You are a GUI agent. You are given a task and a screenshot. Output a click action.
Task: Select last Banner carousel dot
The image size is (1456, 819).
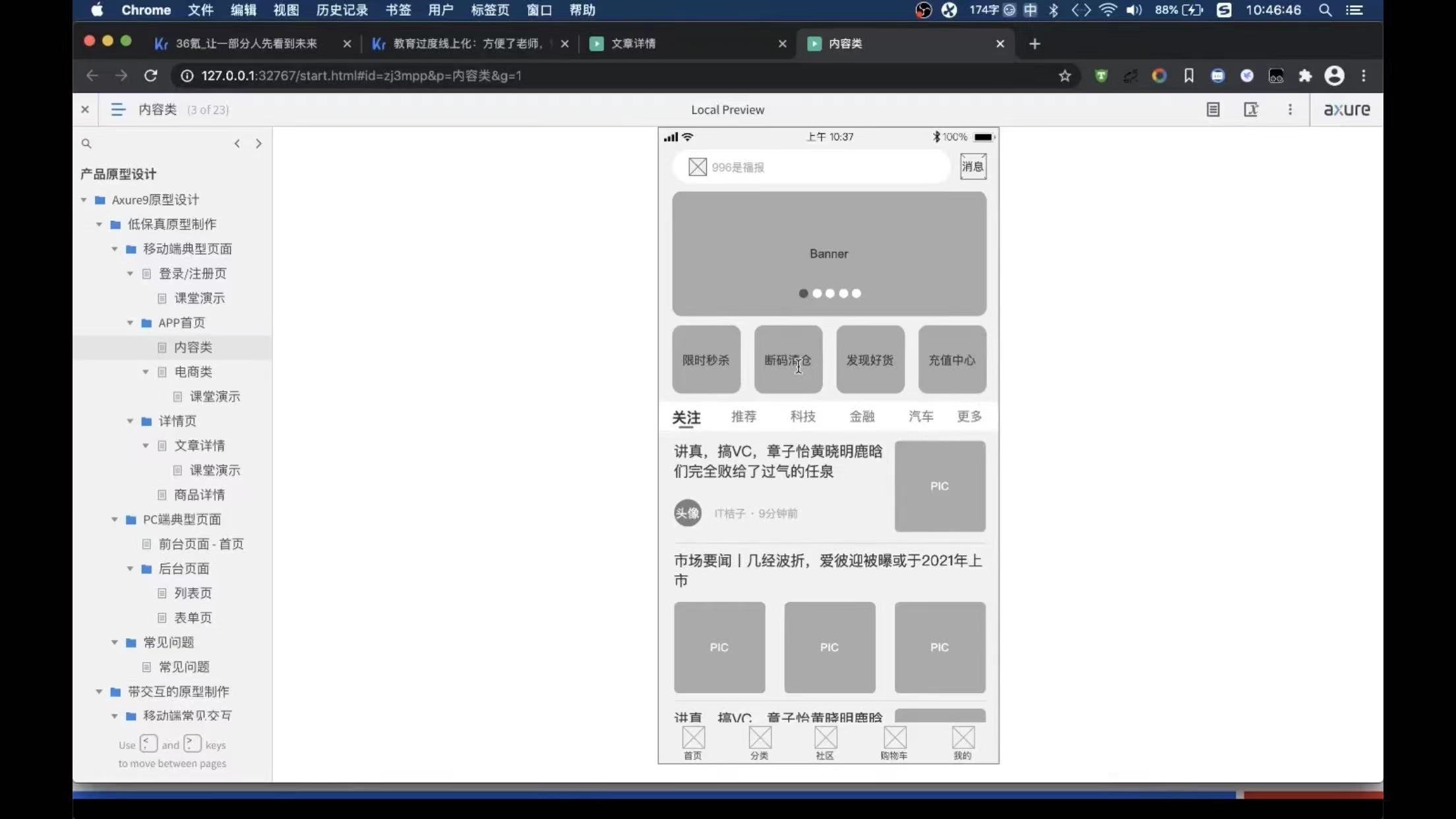(856, 293)
